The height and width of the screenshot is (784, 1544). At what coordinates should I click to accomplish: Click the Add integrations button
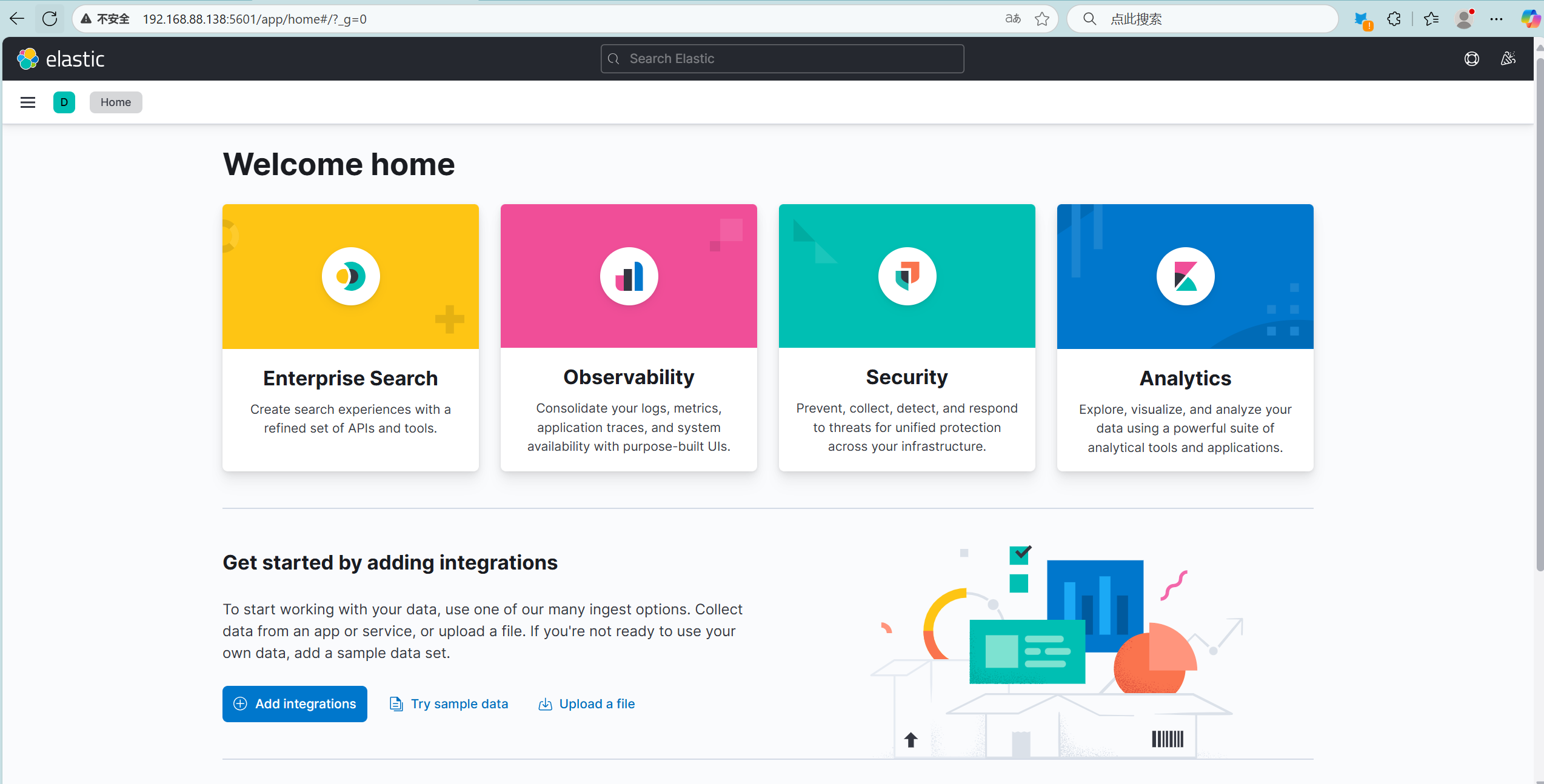coord(295,704)
